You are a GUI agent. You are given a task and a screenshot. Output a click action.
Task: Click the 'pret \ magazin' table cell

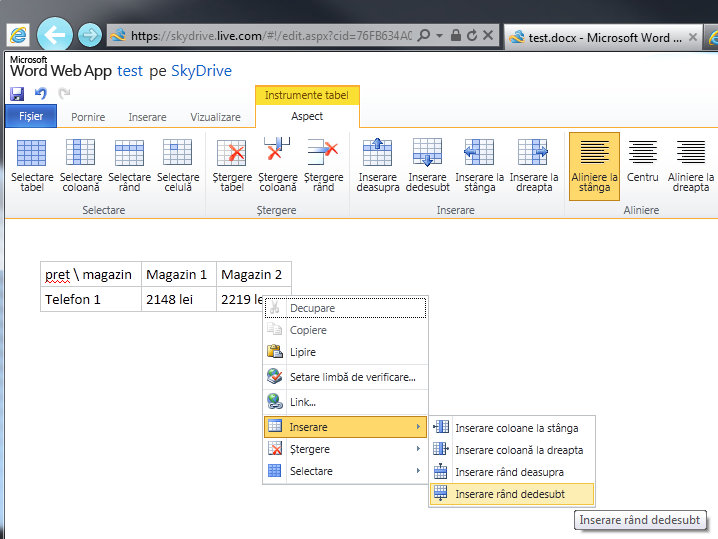click(91, 274)
